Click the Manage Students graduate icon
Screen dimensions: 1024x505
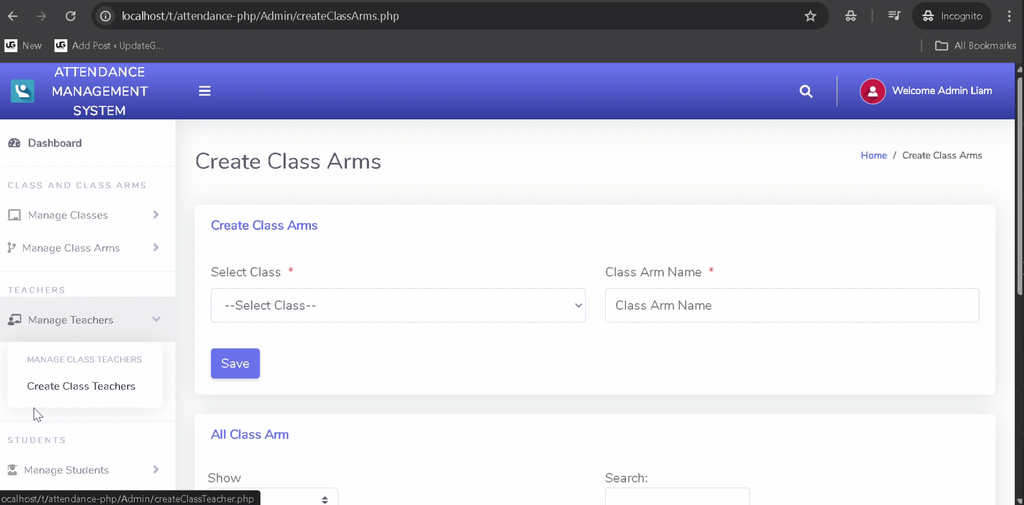[x=12, y=470]
